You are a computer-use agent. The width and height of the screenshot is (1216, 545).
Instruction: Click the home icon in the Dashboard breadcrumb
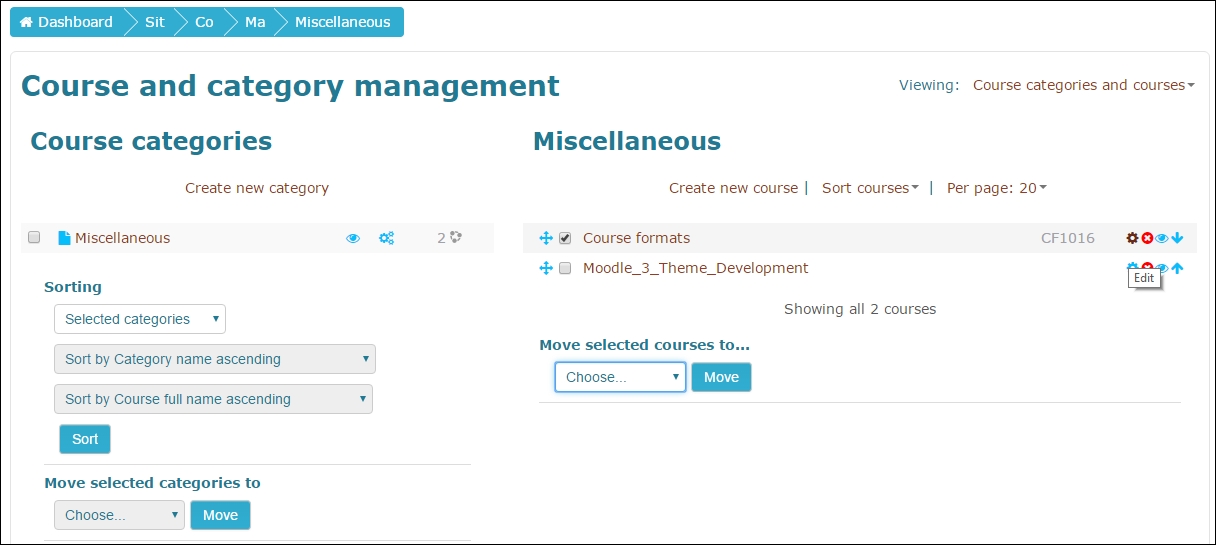[26, 22]
